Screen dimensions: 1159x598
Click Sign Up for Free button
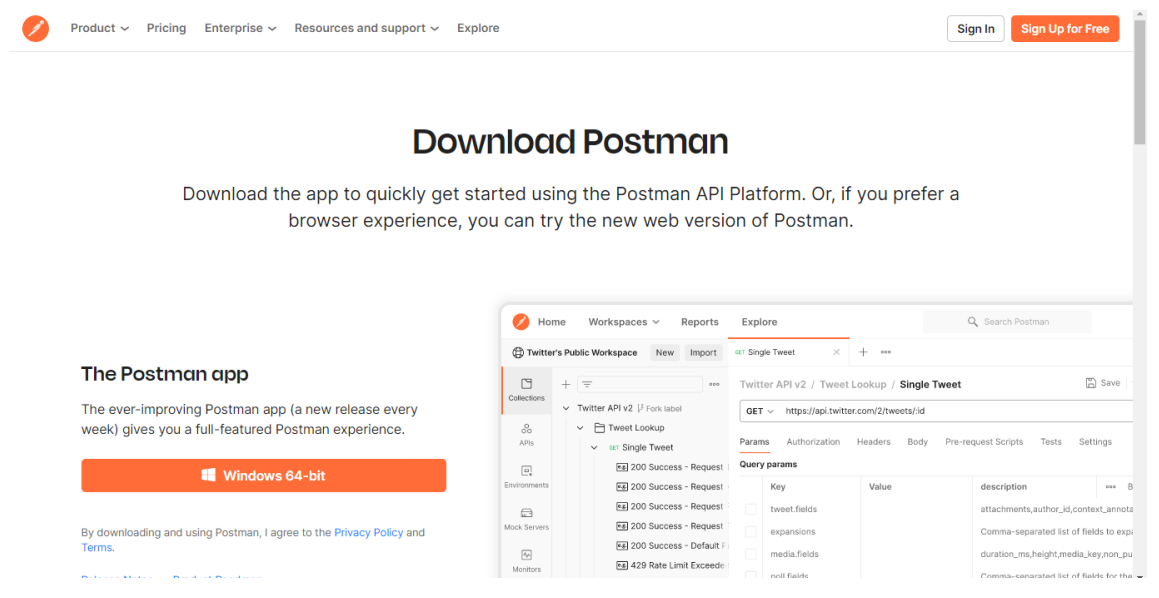(1065, 29)
